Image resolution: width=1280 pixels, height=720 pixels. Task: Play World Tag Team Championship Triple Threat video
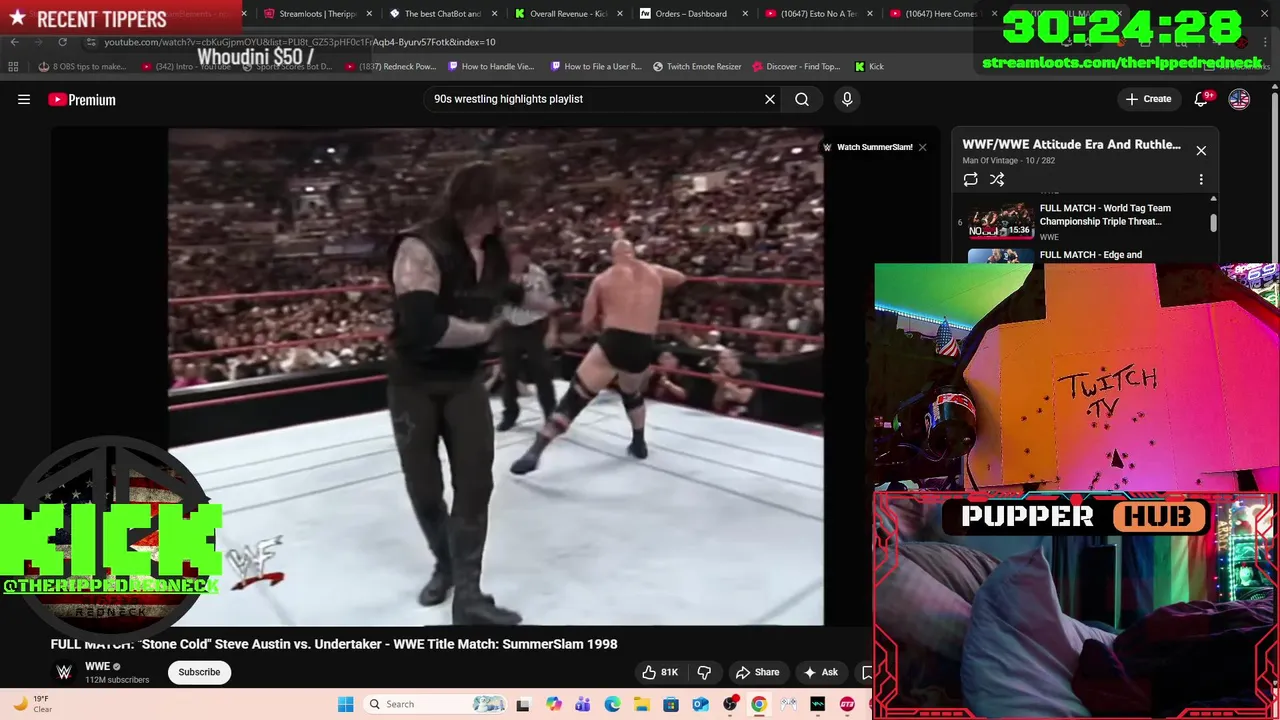(x=1083, y=220)
